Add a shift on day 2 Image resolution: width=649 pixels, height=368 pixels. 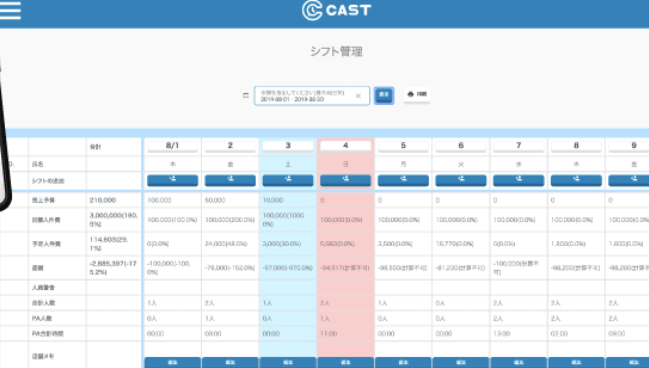click(x=230, y=180)
